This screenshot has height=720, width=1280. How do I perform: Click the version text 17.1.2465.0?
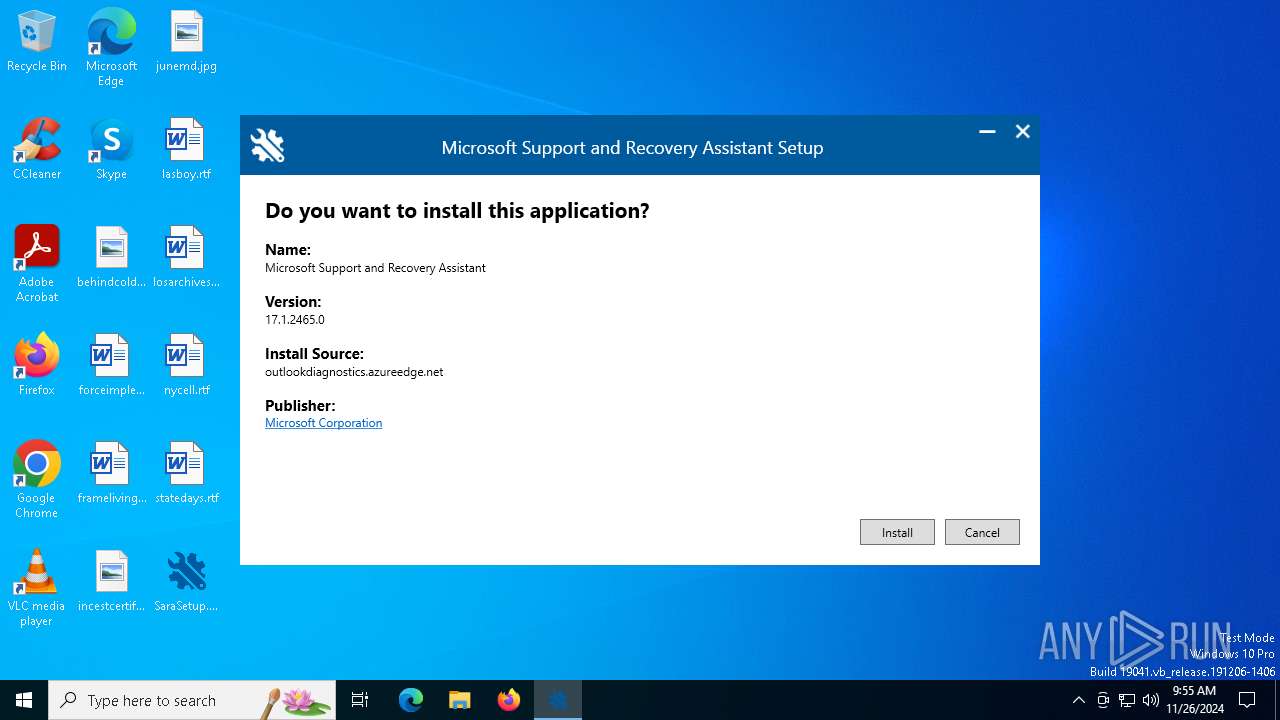click(295, 320)
